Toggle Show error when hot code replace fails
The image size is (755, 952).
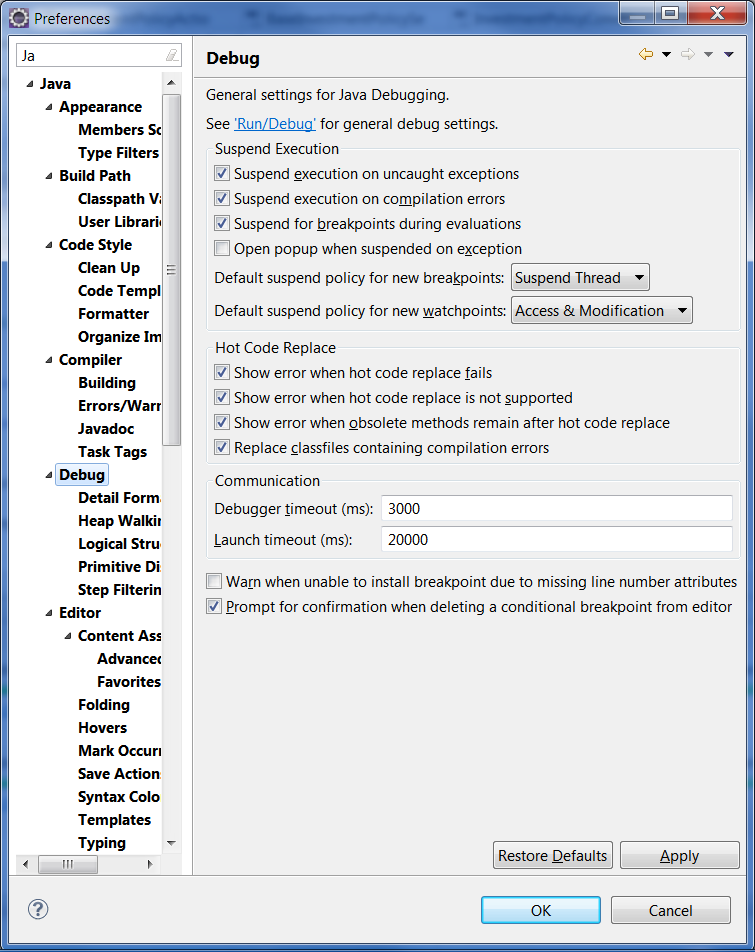[x=222, y=372]
